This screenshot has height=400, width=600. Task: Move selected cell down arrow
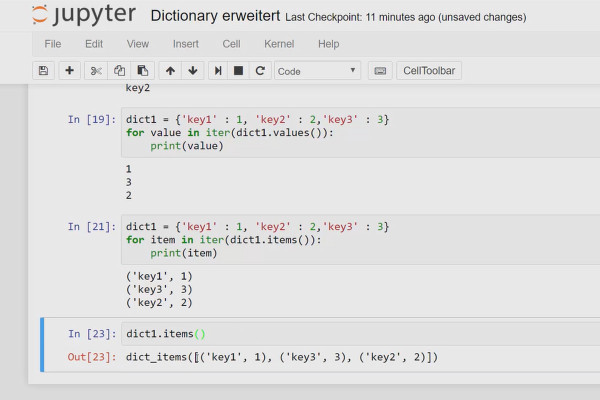pos(193,71)
